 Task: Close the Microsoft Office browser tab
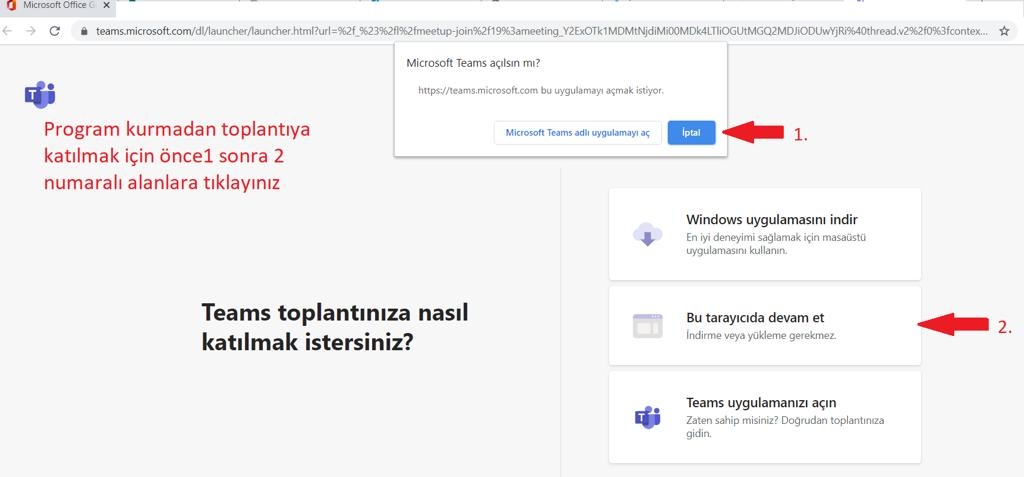[x=106, y=5]
